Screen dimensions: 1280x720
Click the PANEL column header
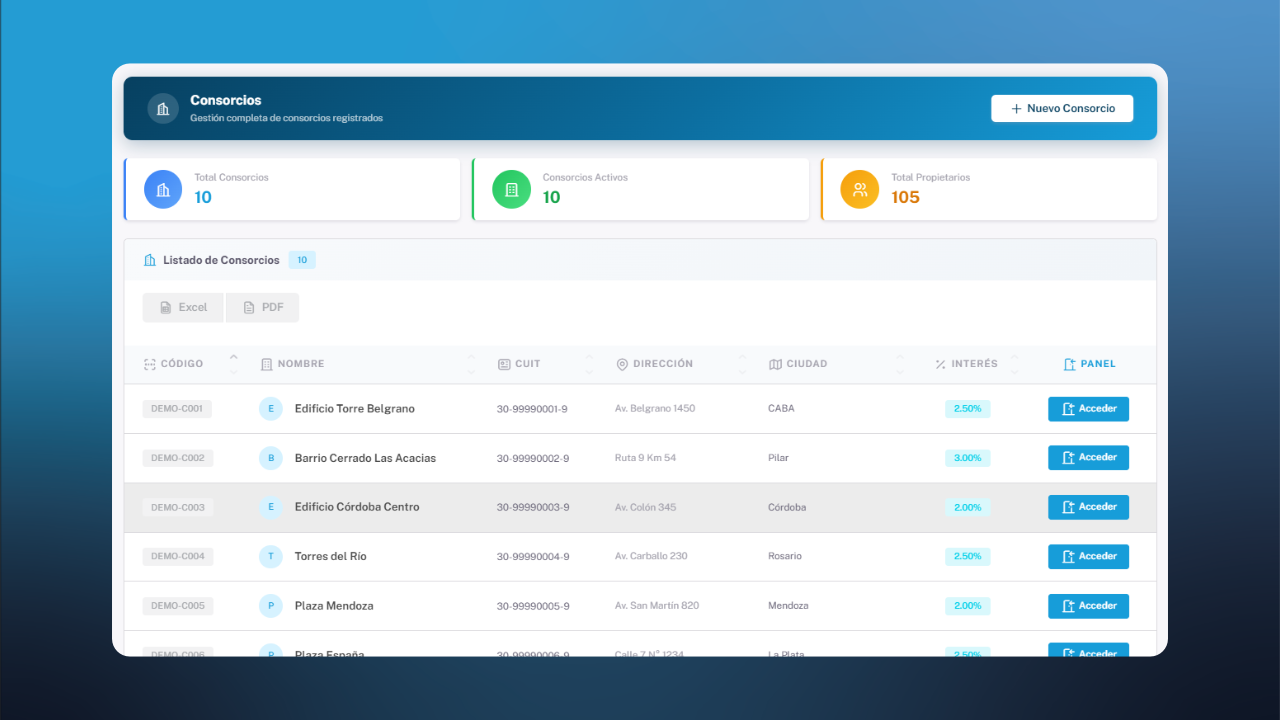[x=1089, y=364]
